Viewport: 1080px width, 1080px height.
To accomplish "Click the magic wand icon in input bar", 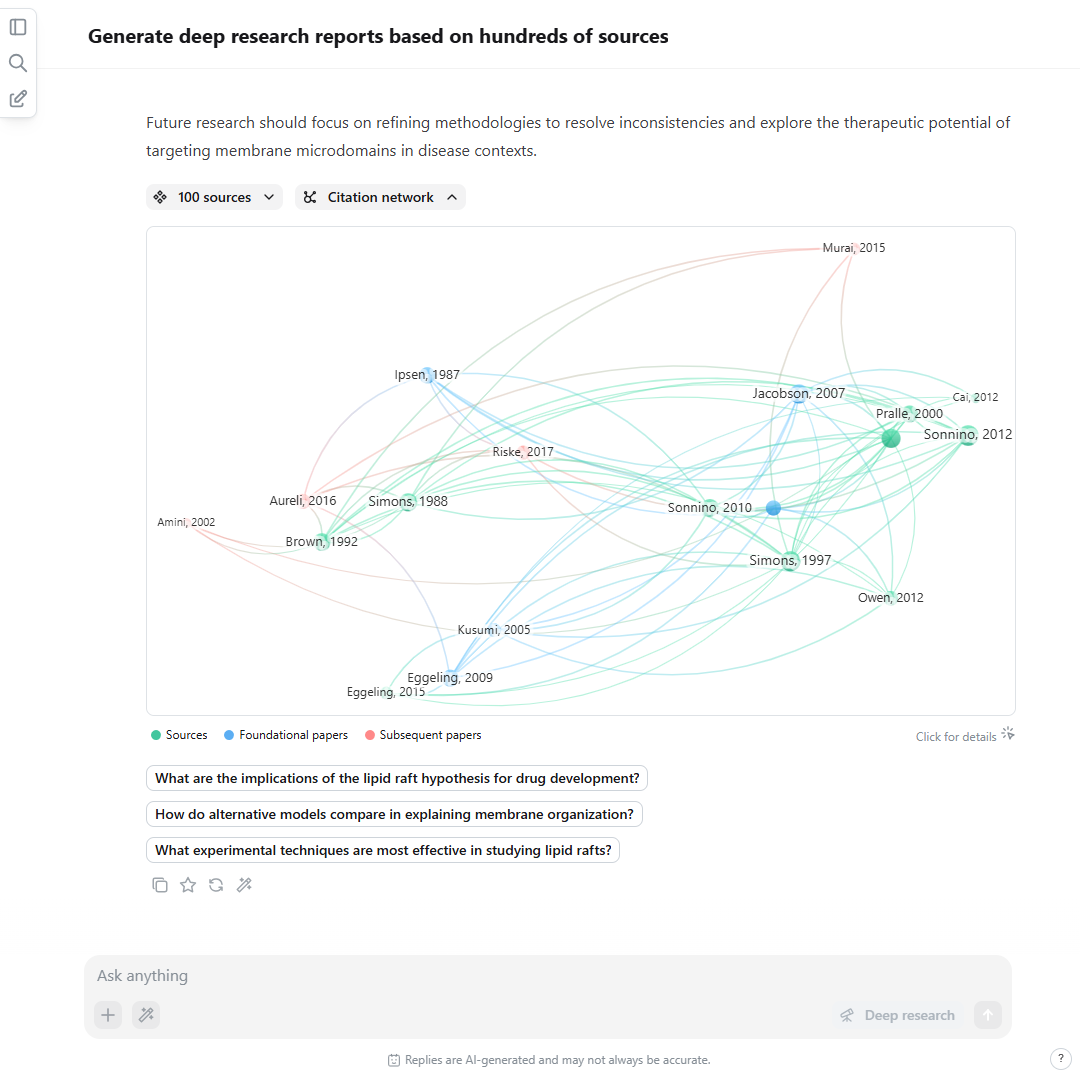I will [146, 1015].
